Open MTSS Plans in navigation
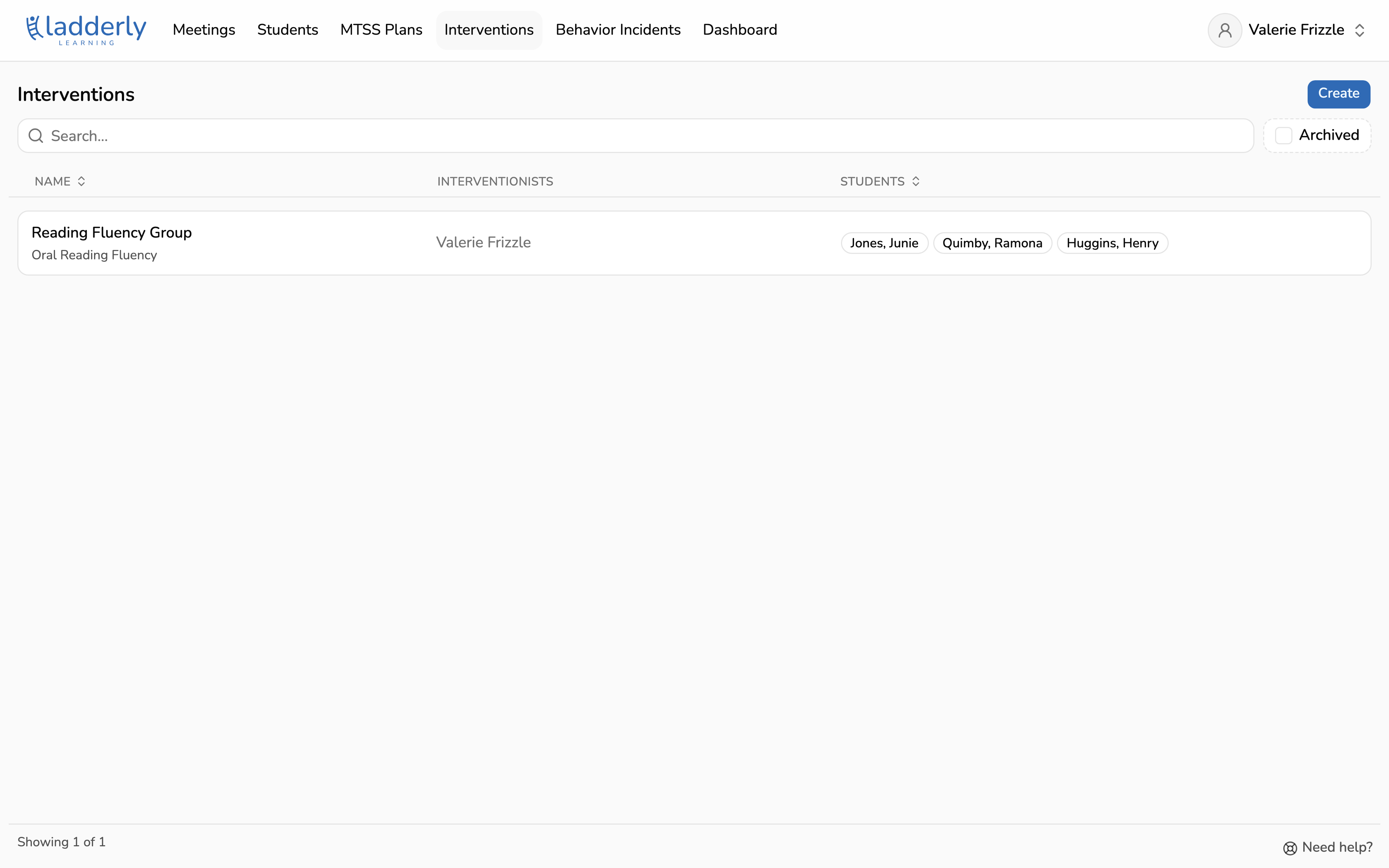The width and height of the screenshot is (1389, 868). tap(381, 30)
